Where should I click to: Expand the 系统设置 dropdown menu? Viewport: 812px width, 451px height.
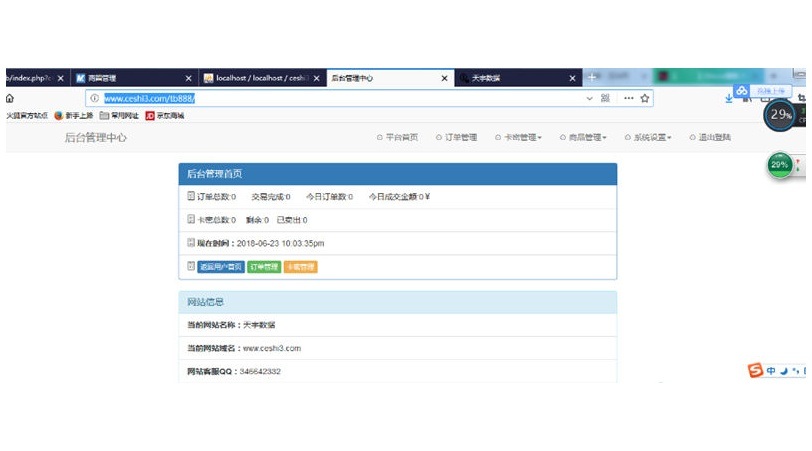point(648,137)
